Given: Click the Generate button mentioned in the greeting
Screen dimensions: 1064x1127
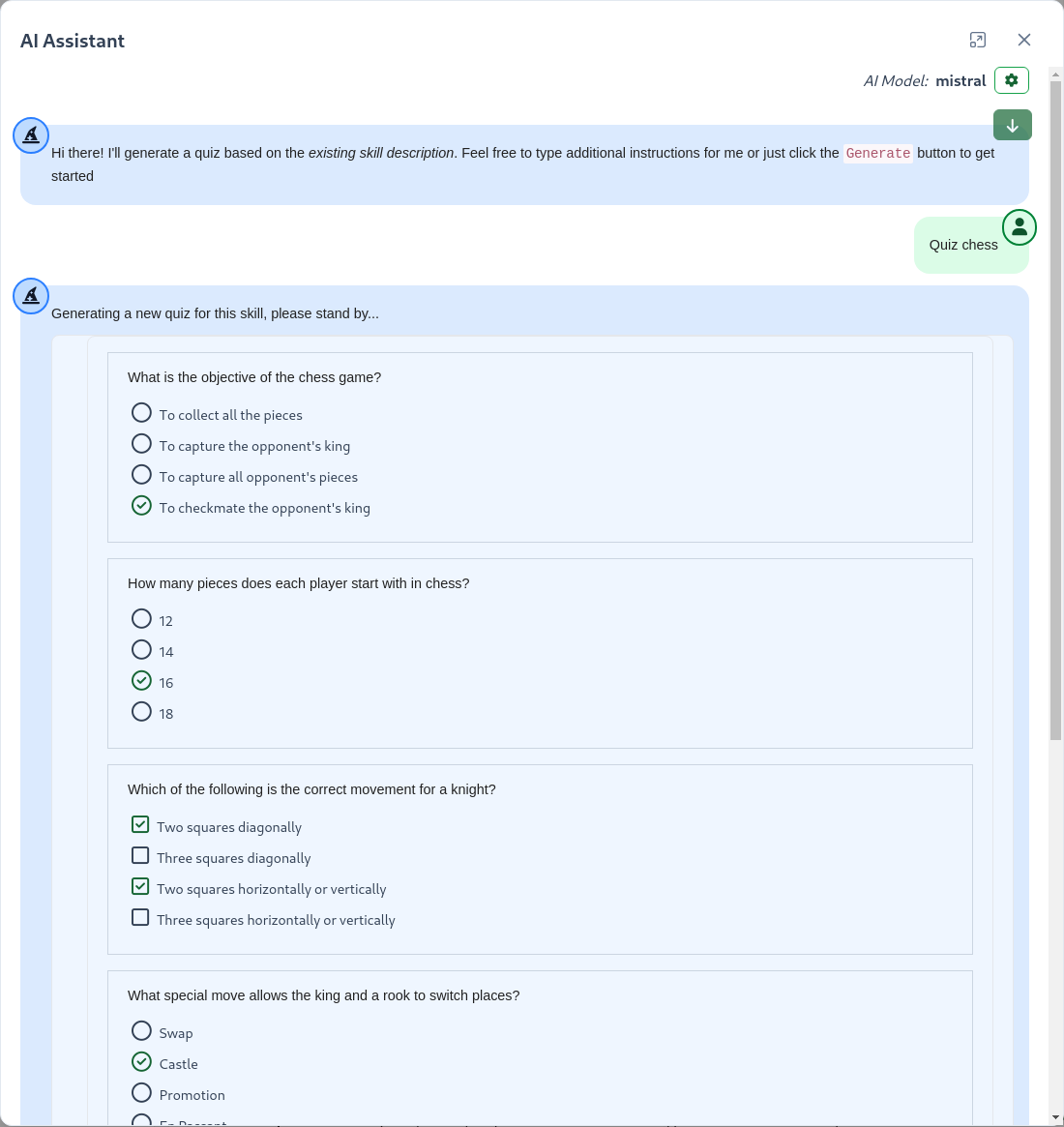Looking at the screenshot, I should coord(877,154).
